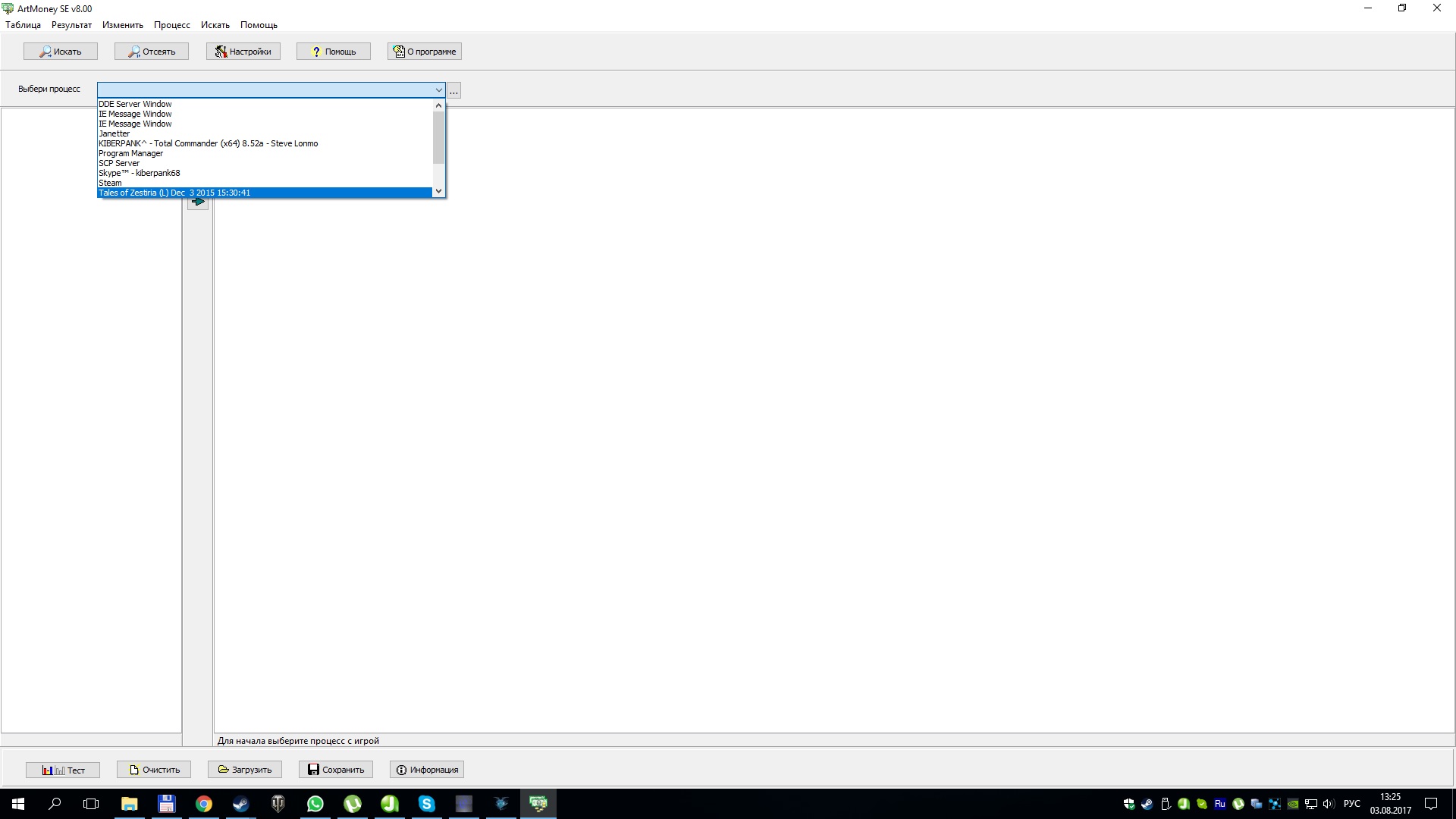The height and width of the screenshot is (819, 1456).
Task: Open Windows taskbar search
Action: click(55, 804)
